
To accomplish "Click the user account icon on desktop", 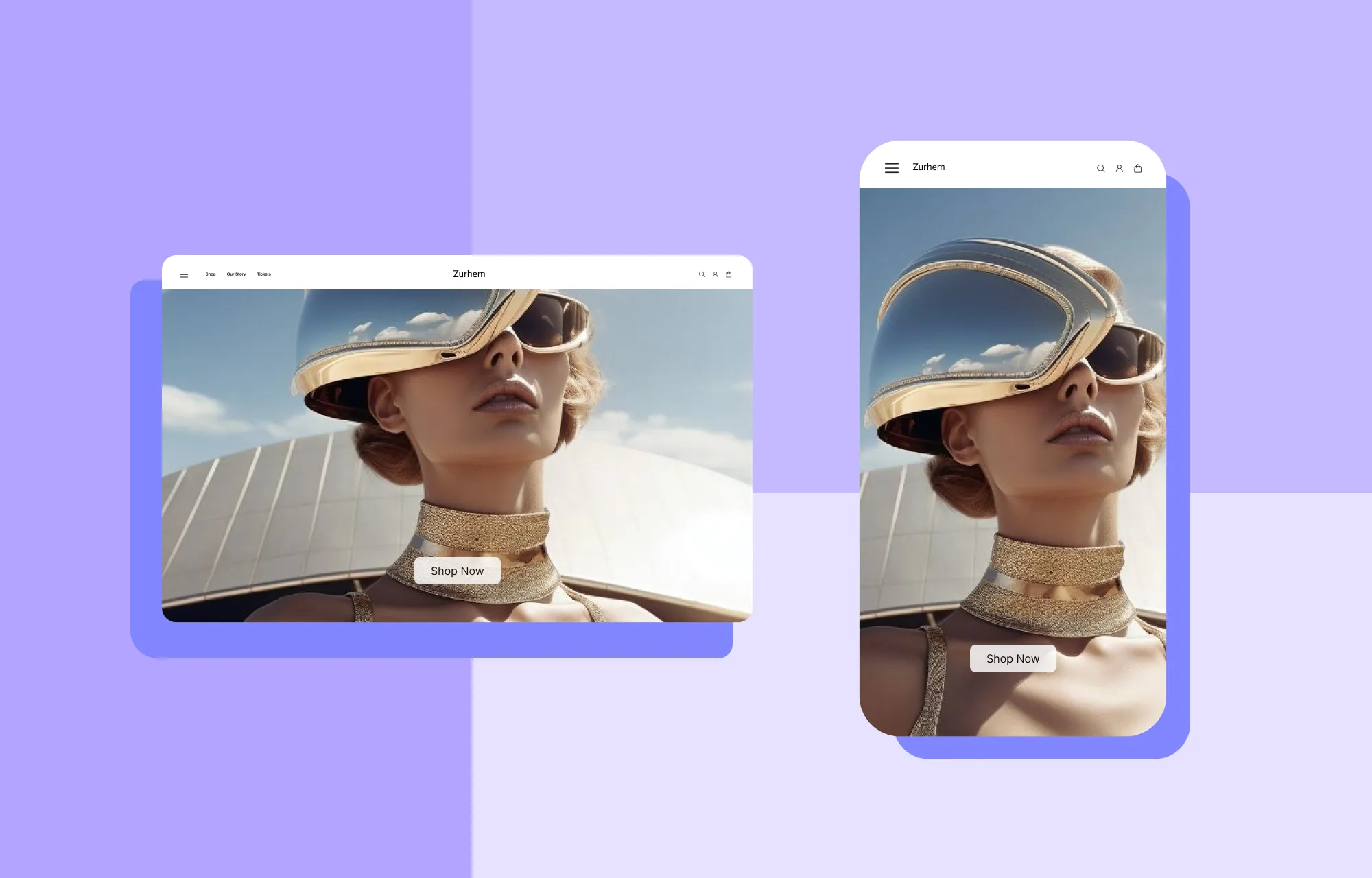I will pyautogui.click(x=716, y=274).
